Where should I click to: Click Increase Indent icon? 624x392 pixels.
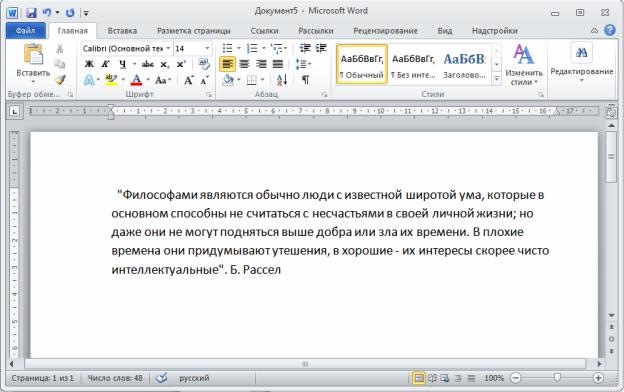tap(321, 49)
